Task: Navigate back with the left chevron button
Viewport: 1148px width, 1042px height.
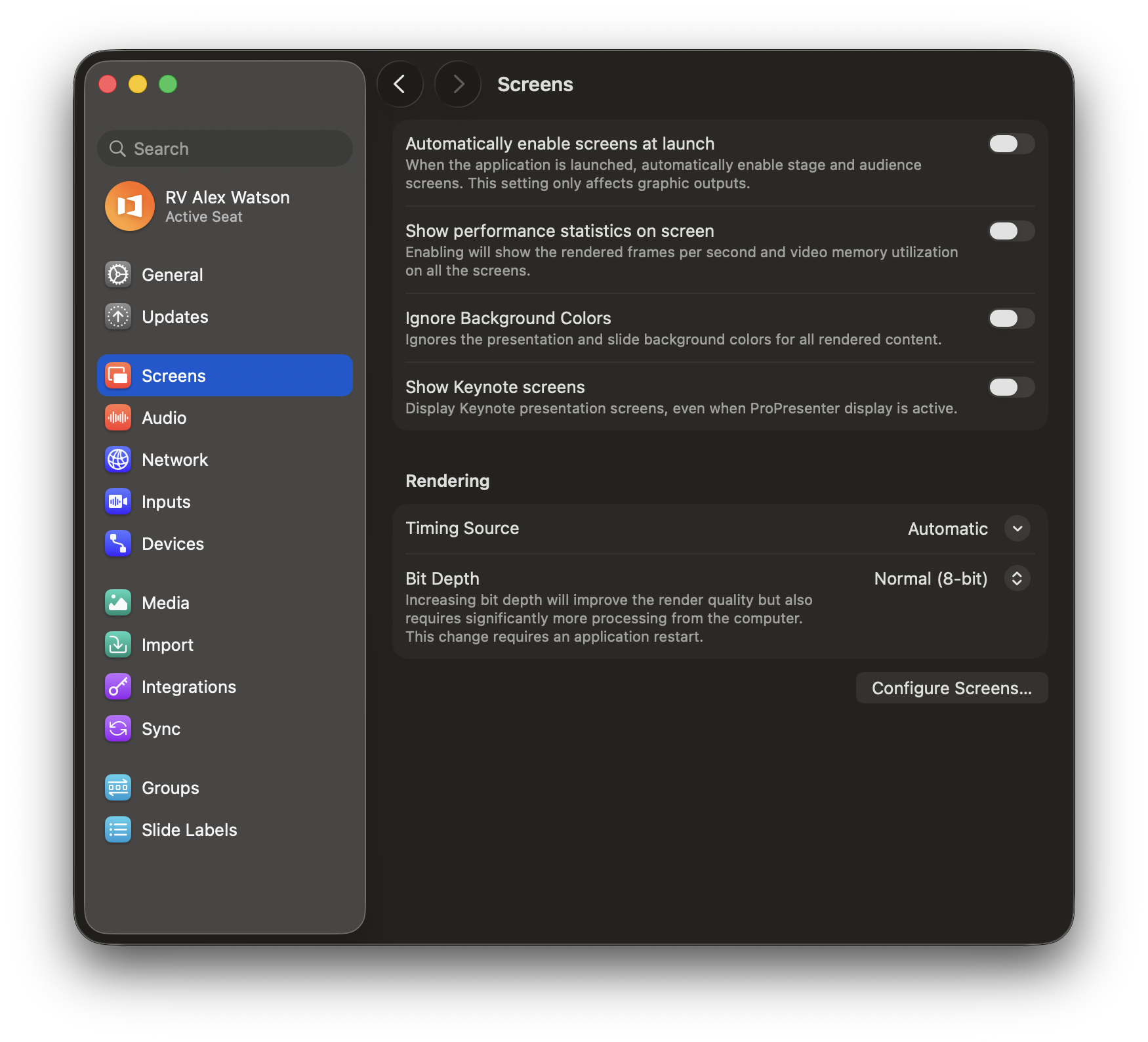Action: [400, 84]
